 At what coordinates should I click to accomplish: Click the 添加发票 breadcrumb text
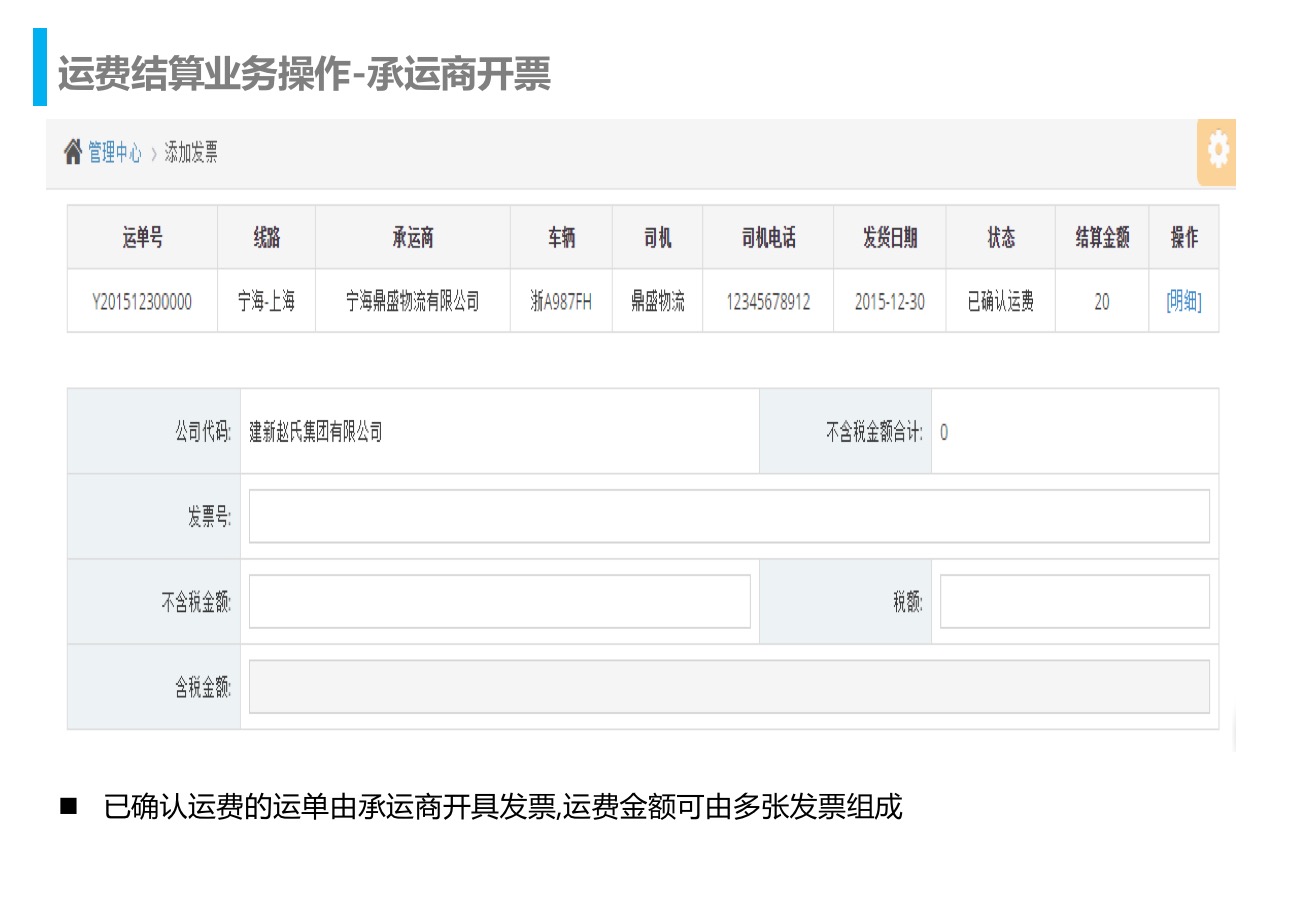coord(191,153)
